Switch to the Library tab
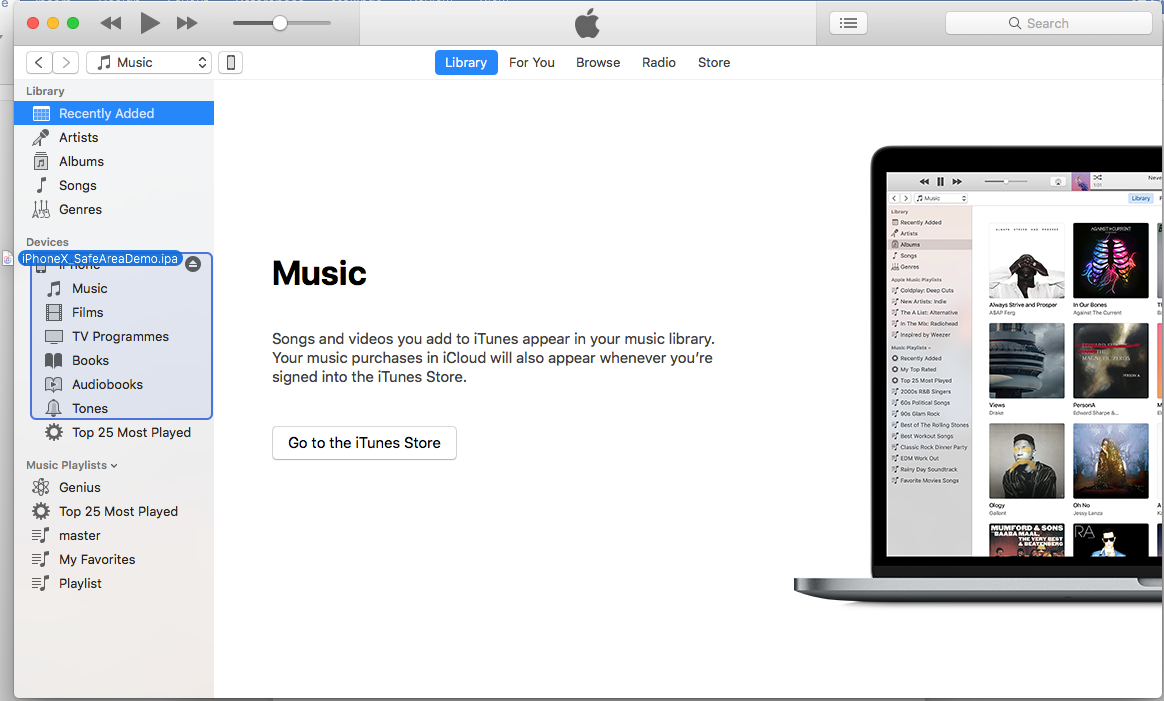1164x701 pixels. coord(466,62)
